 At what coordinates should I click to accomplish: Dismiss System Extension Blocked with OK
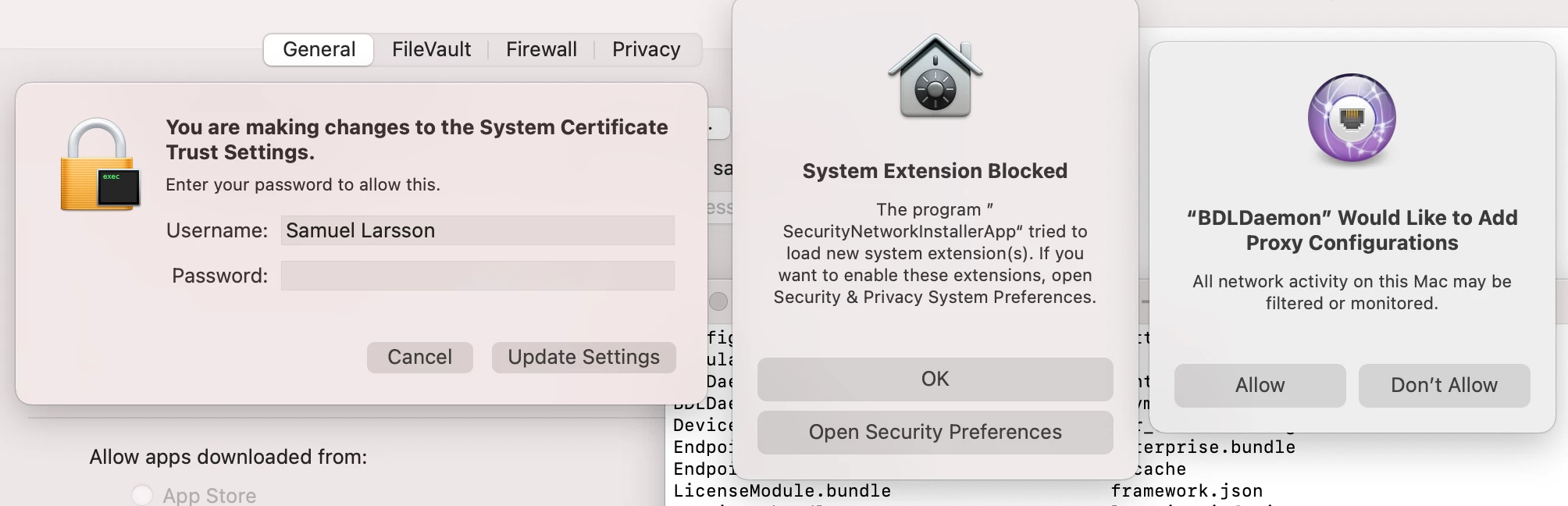click(935, 379)
